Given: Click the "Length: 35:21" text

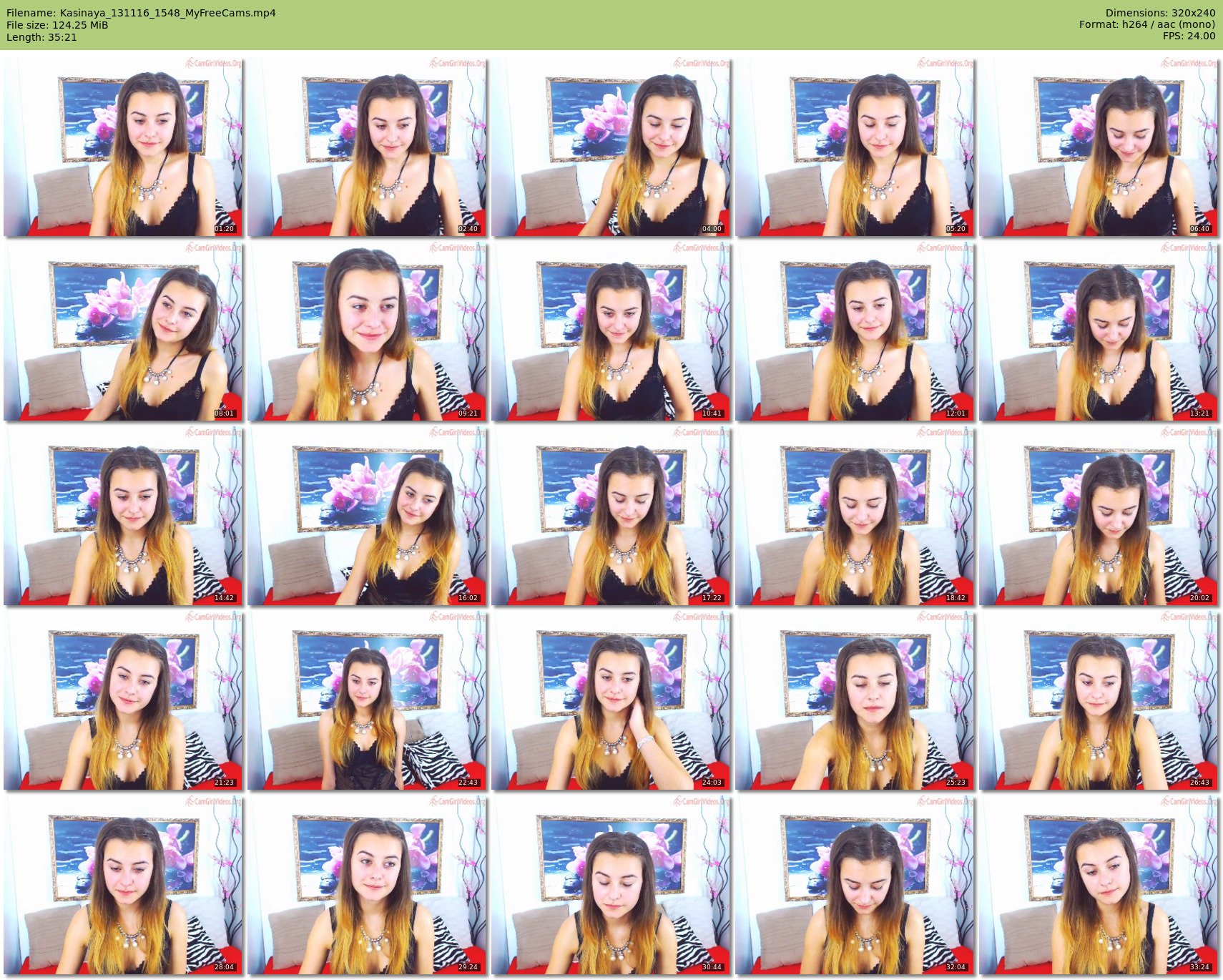Looking at the screenshot, I should pyautogui.click(x=41, y=37).
